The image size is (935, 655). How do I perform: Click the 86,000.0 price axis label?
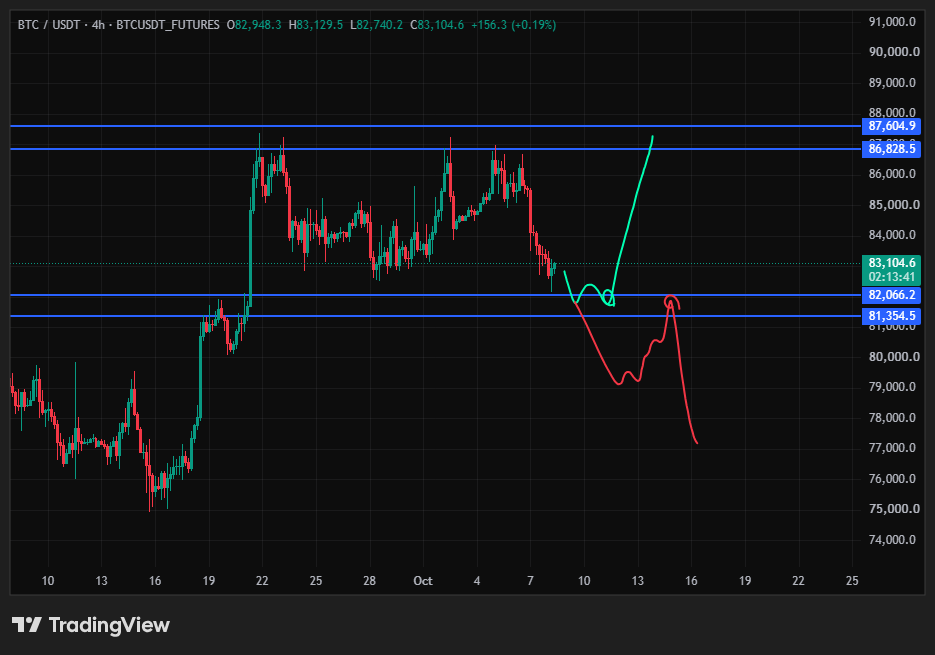point(892,174)
